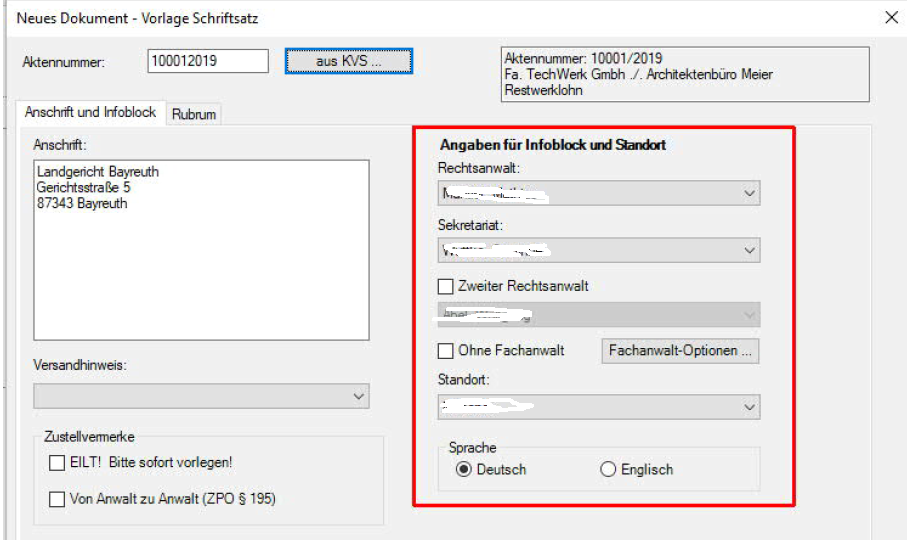Switch to the Rubrum tab
The width and height of the screenshot is (907, 540).
click(194, 114)
